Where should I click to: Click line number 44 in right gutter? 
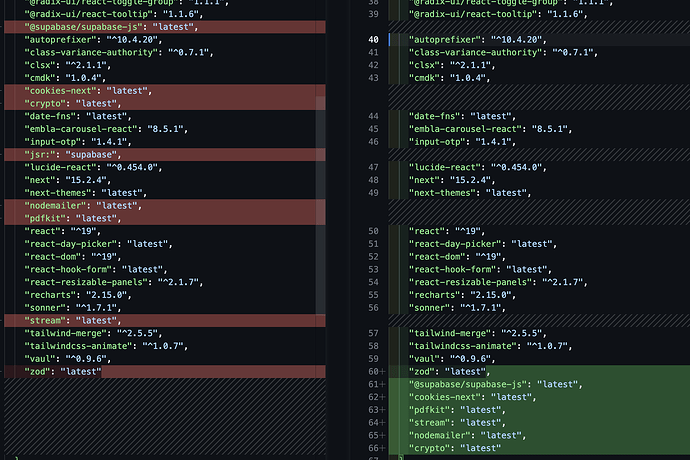coord(373,116)
